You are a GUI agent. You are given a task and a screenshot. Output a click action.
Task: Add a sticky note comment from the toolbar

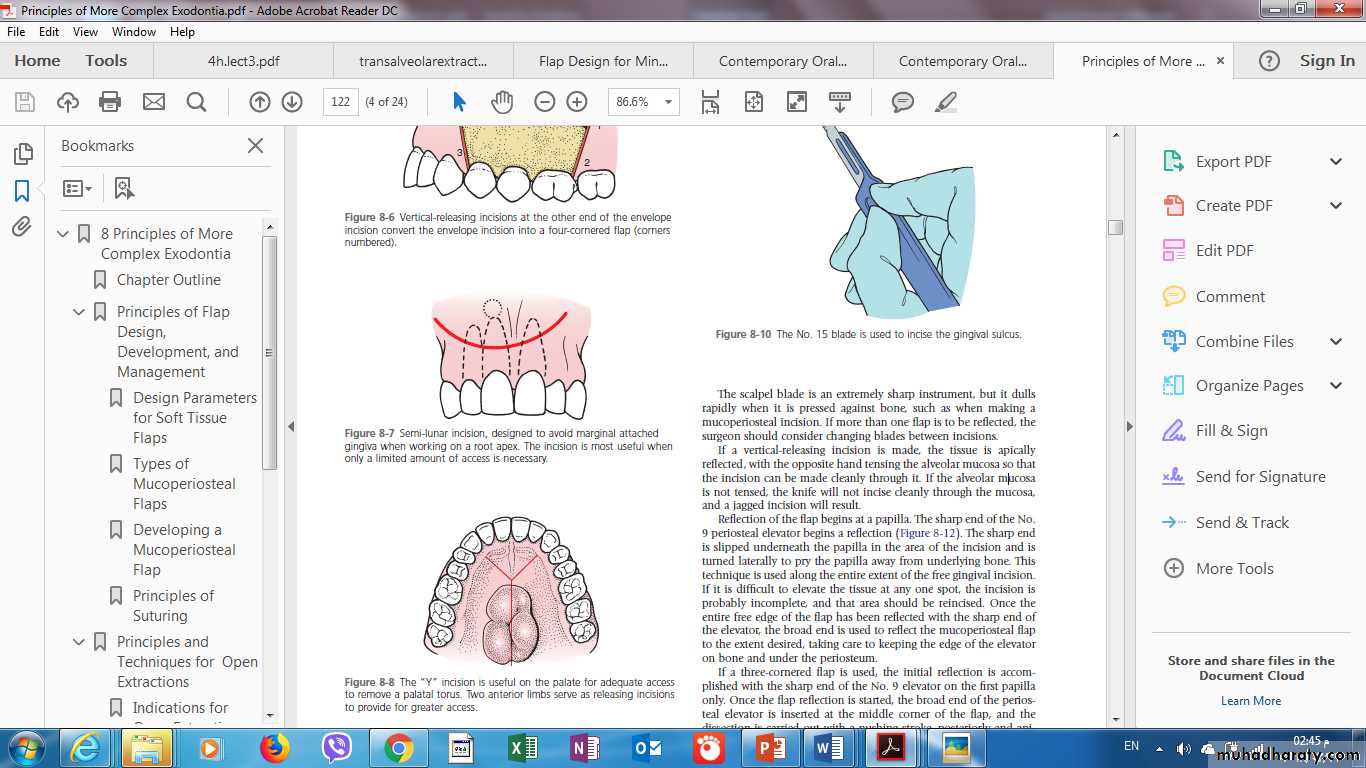[902, 102]
